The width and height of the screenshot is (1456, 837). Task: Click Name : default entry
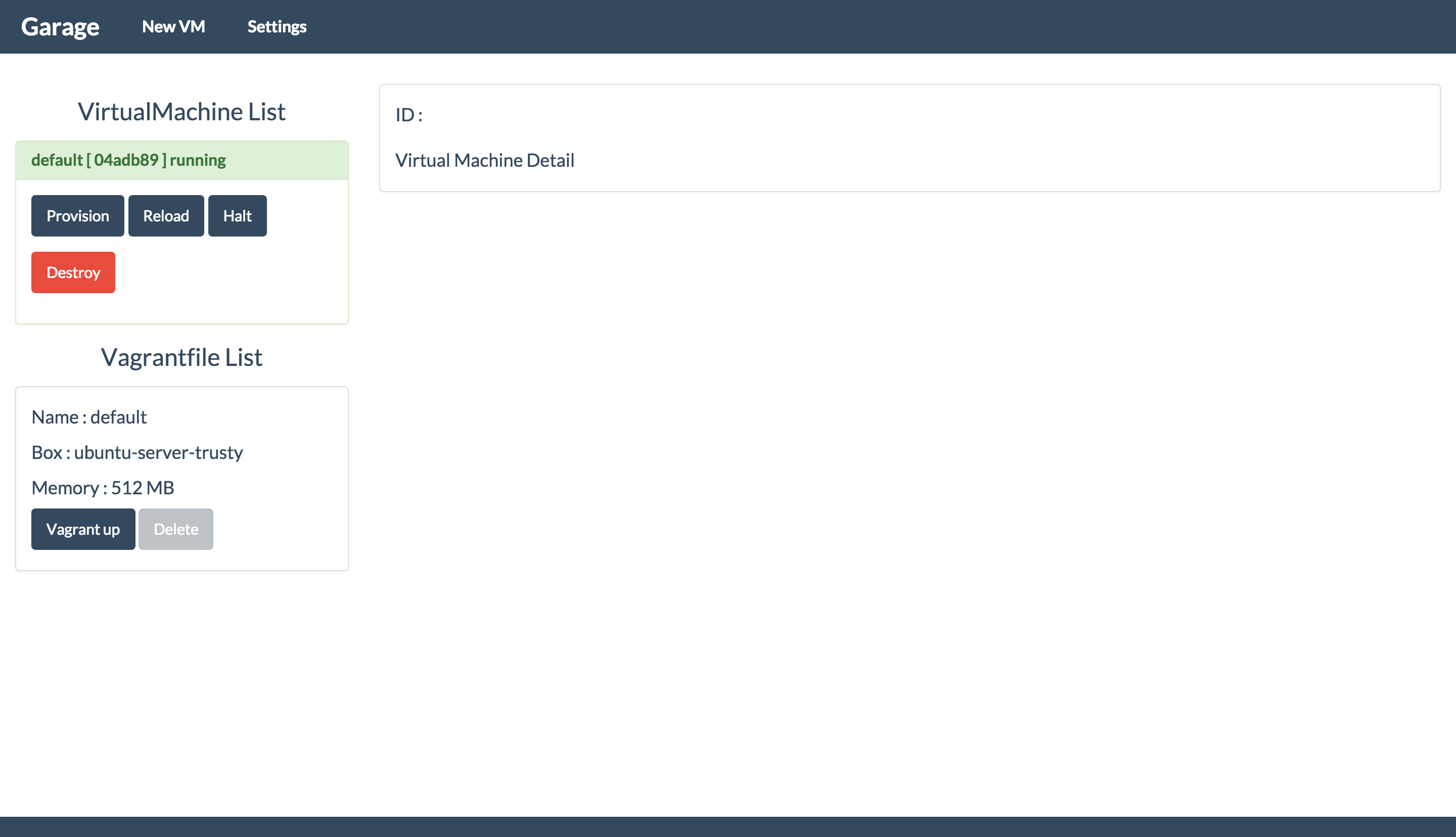point(89,417)
